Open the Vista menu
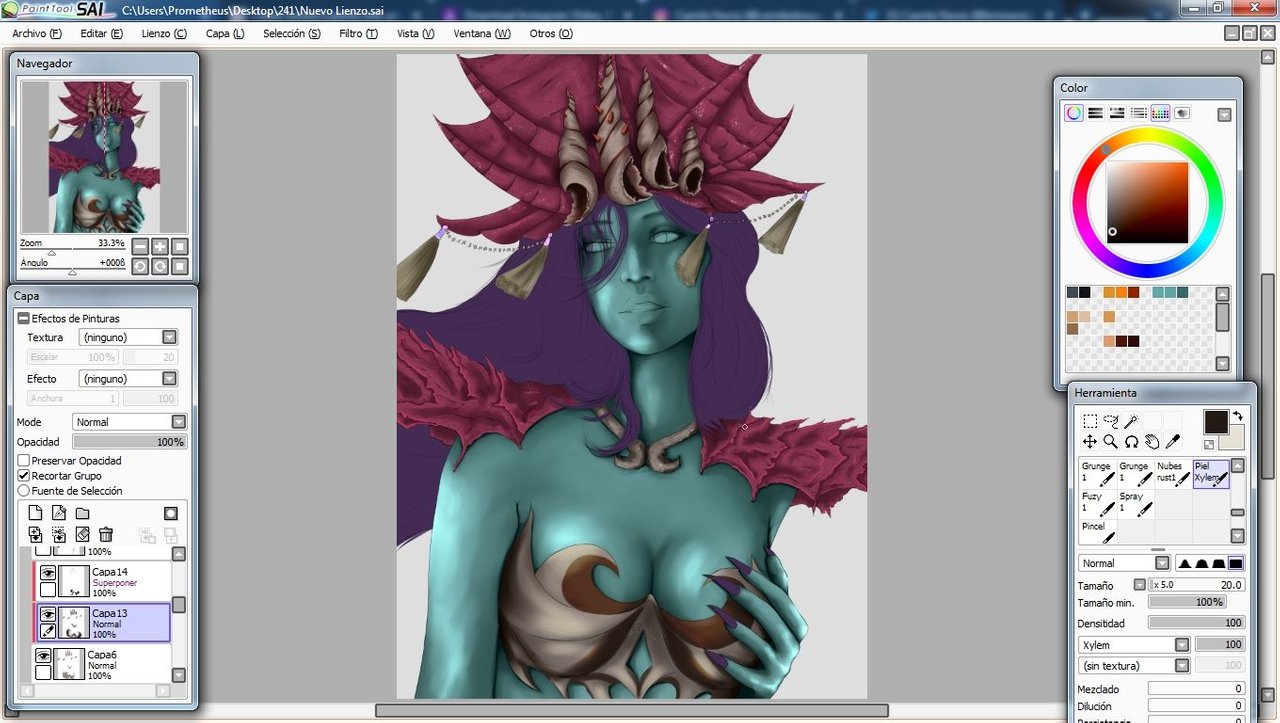 [x=416, y=33]
